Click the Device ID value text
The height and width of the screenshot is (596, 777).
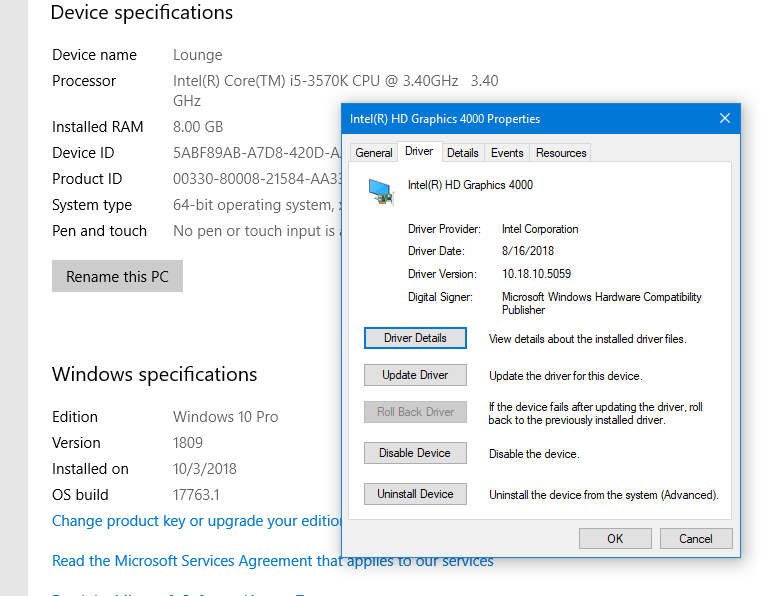pos(257,153)
